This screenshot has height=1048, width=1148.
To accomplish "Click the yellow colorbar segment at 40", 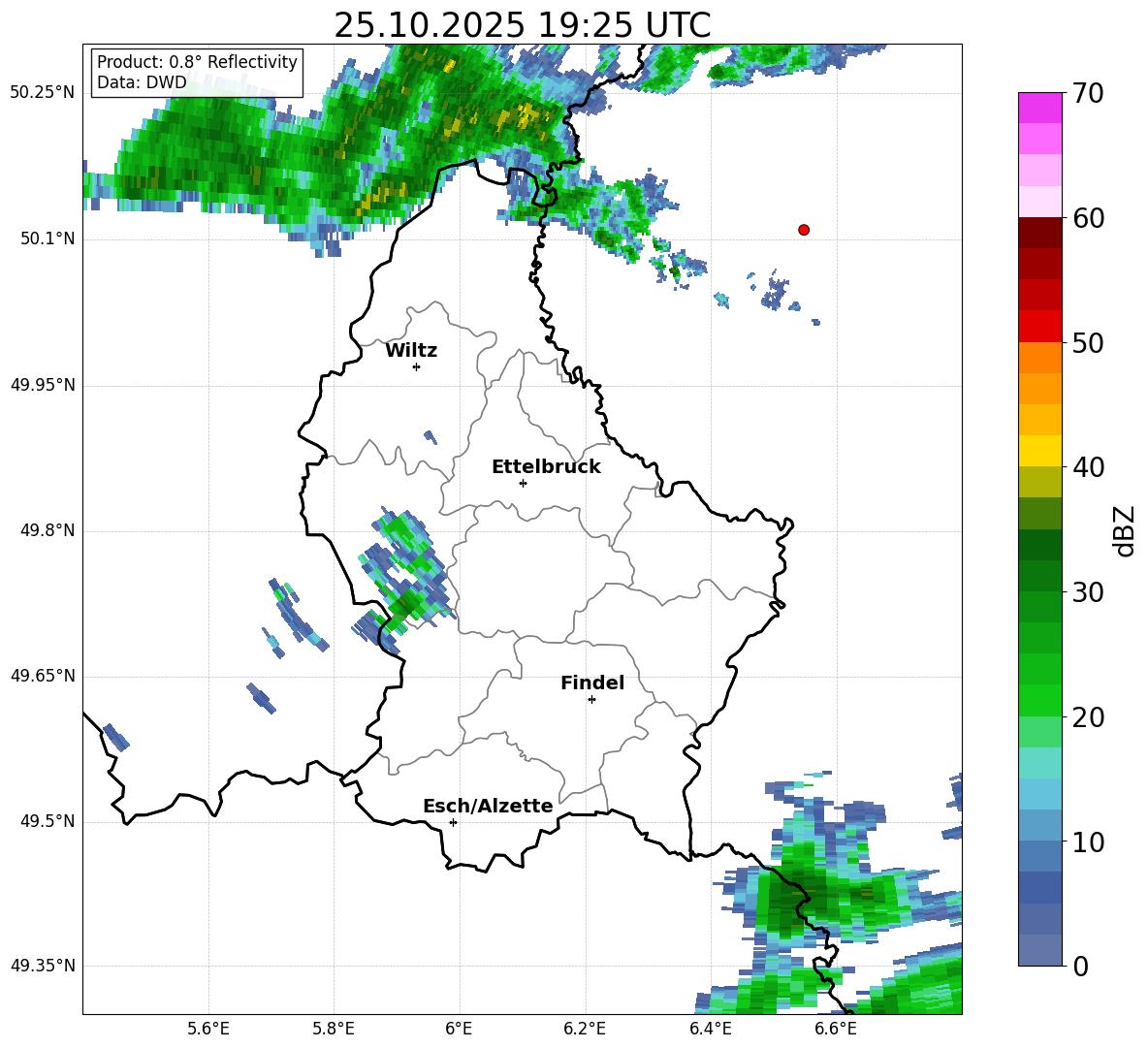I will point(1039,451).
